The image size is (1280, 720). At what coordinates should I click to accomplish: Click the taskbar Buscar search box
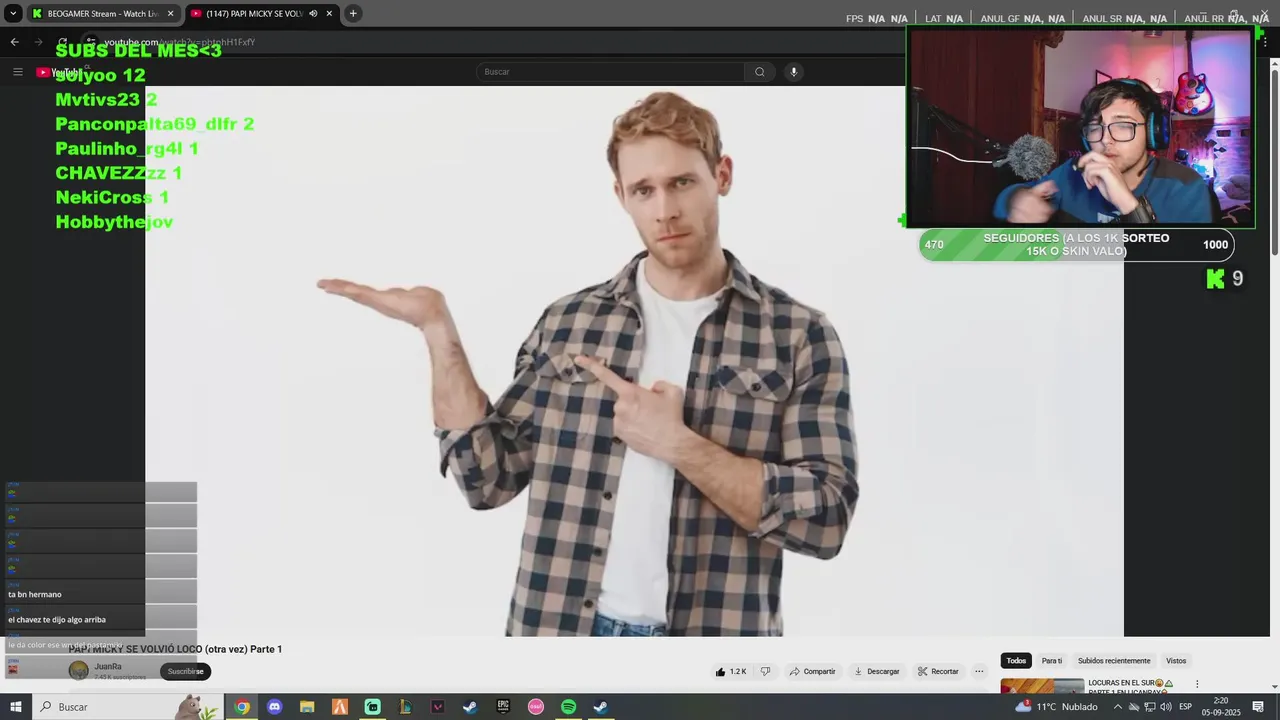(x=128, y=707)
